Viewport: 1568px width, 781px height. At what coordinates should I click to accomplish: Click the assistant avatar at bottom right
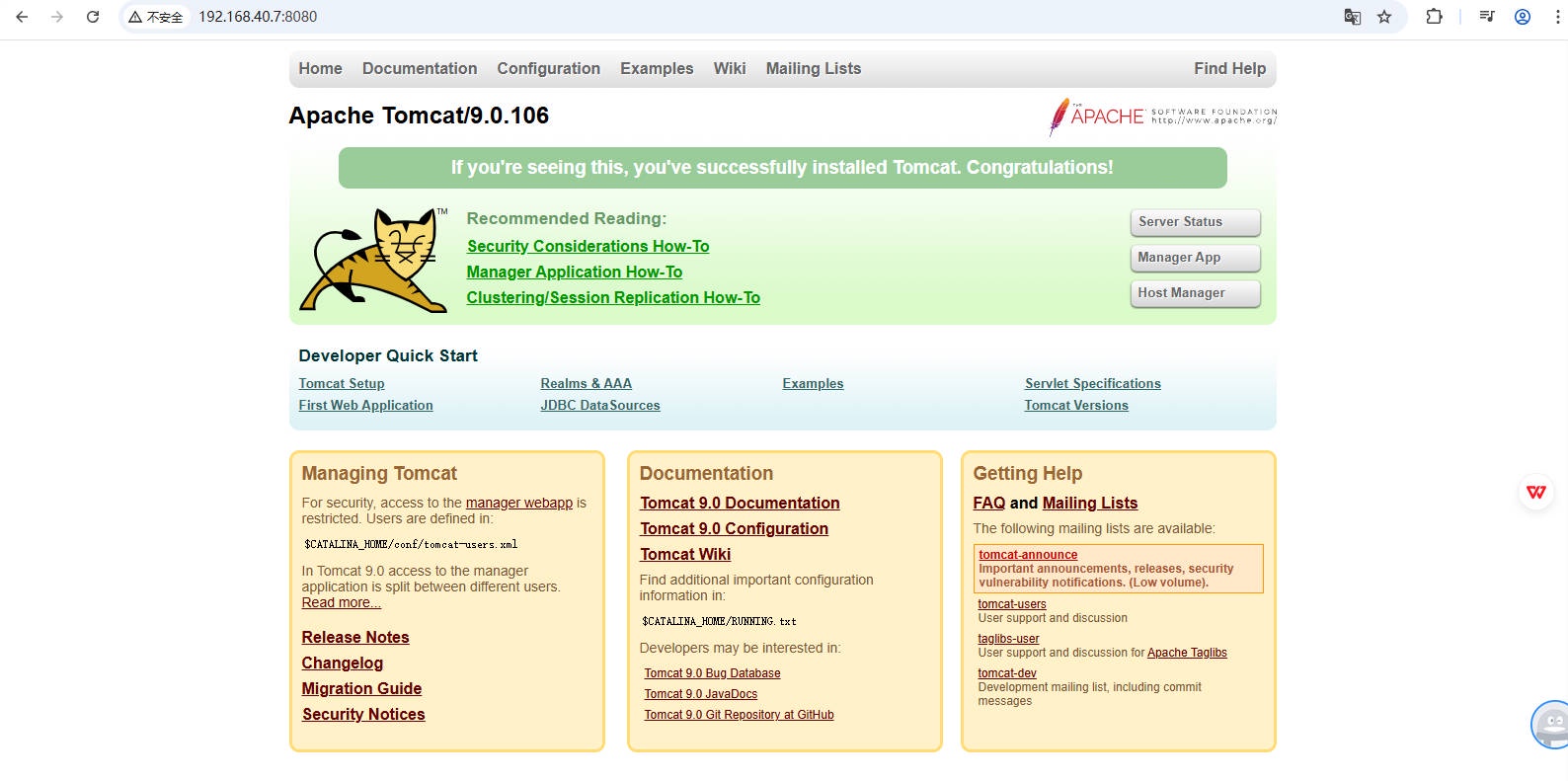pos(1550,726)
